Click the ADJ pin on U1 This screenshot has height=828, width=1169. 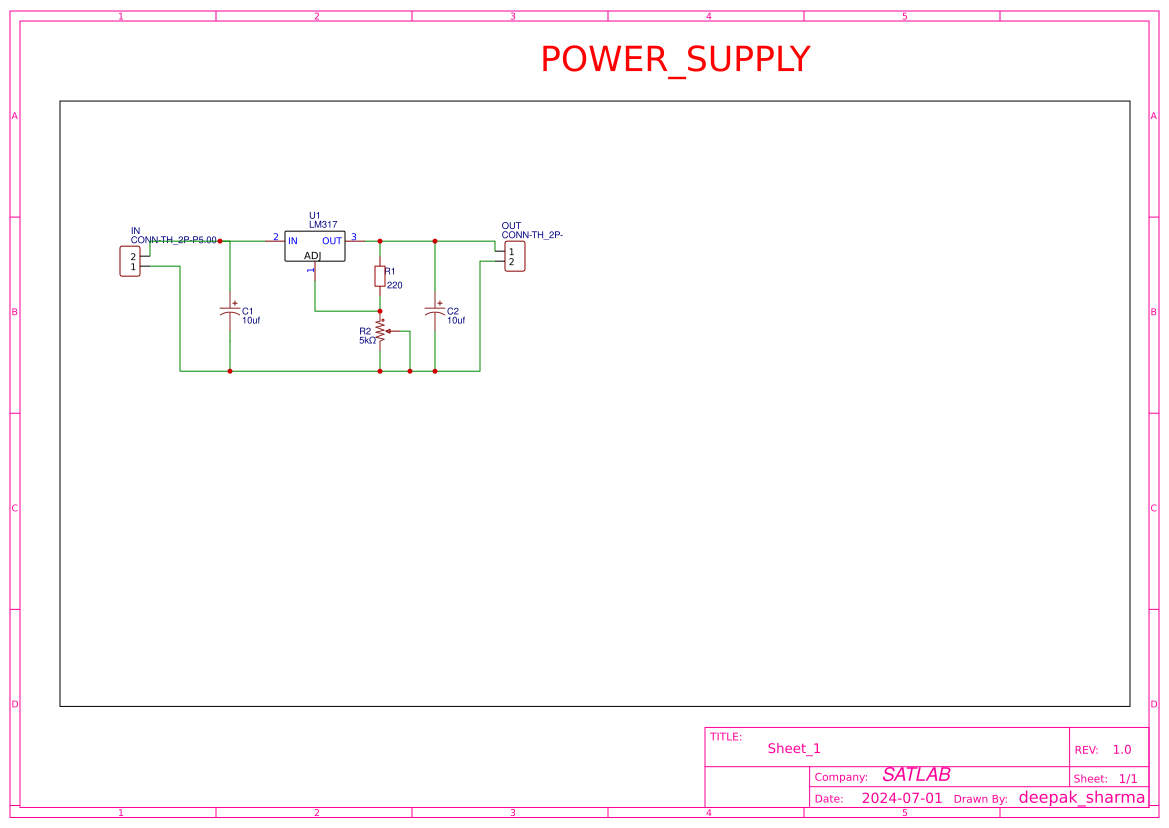click(x=315, y=265)
